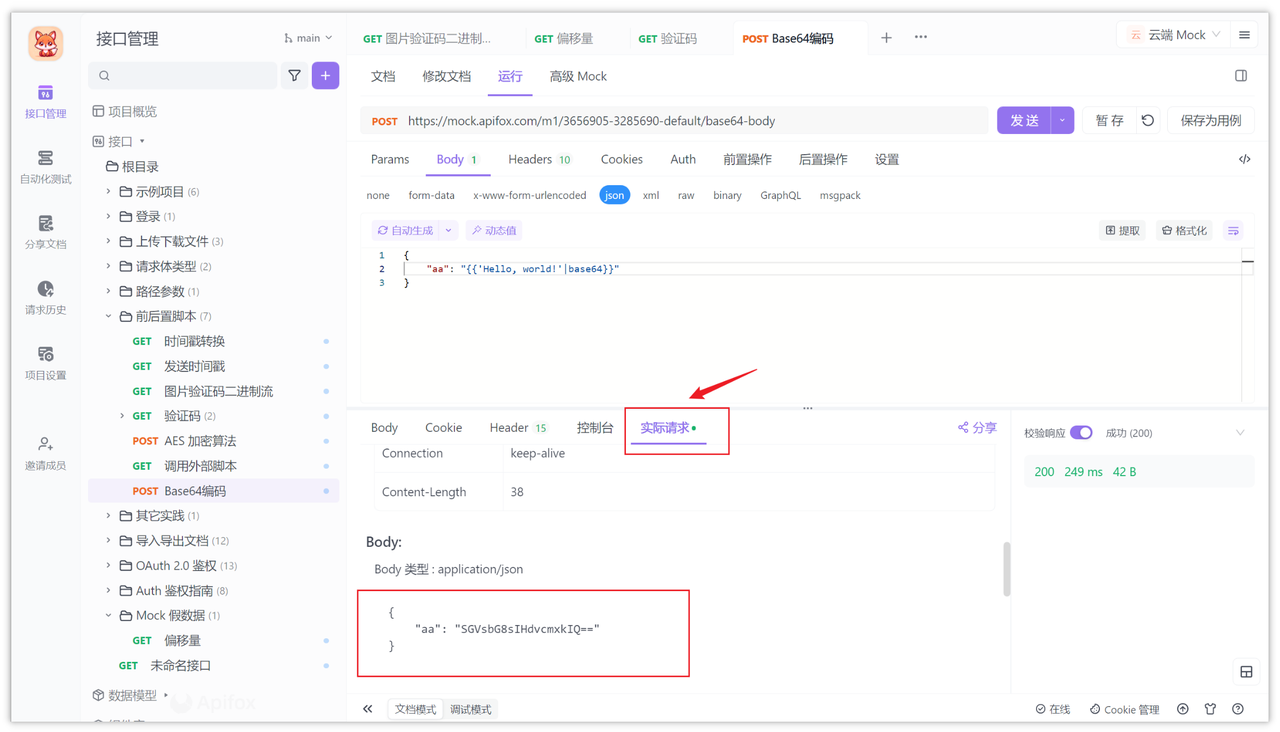Open the tab overflow ellipsis menu
Screen dimensions: 1280x732
coord(921,38)
